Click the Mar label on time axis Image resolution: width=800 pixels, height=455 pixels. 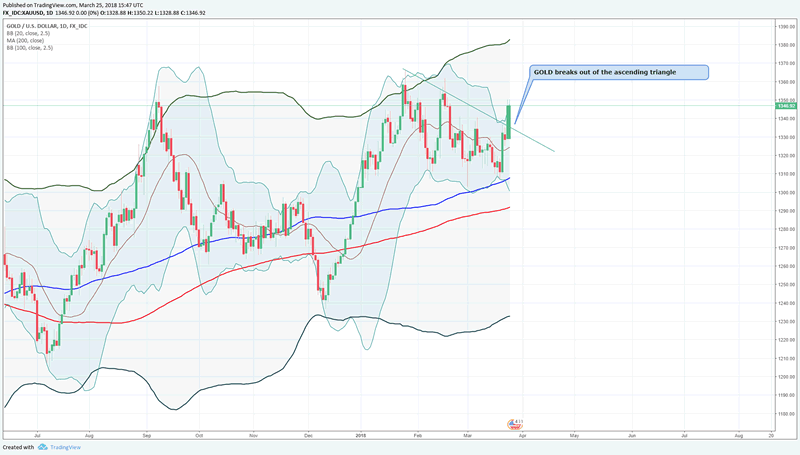pyautogui.click(x=467, y=436)
